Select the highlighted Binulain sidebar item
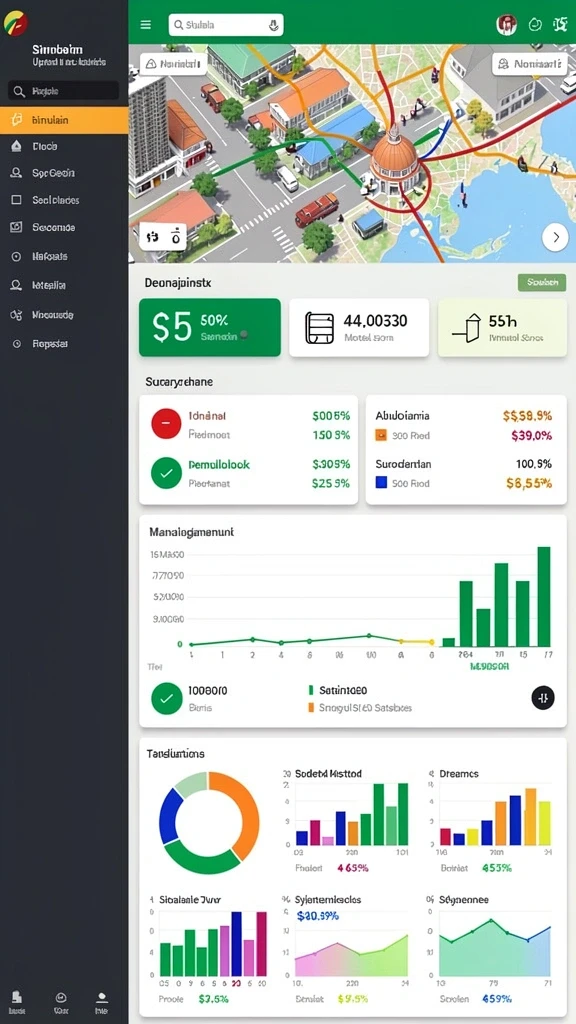Screen dimensions: 576x1024 64,120
